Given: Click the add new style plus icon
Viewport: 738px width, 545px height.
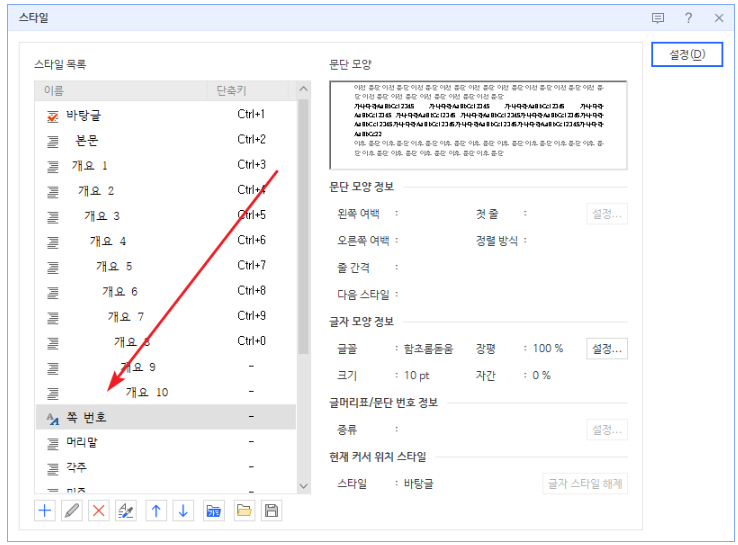Looking at the screenshot, I should click(45, 511).
